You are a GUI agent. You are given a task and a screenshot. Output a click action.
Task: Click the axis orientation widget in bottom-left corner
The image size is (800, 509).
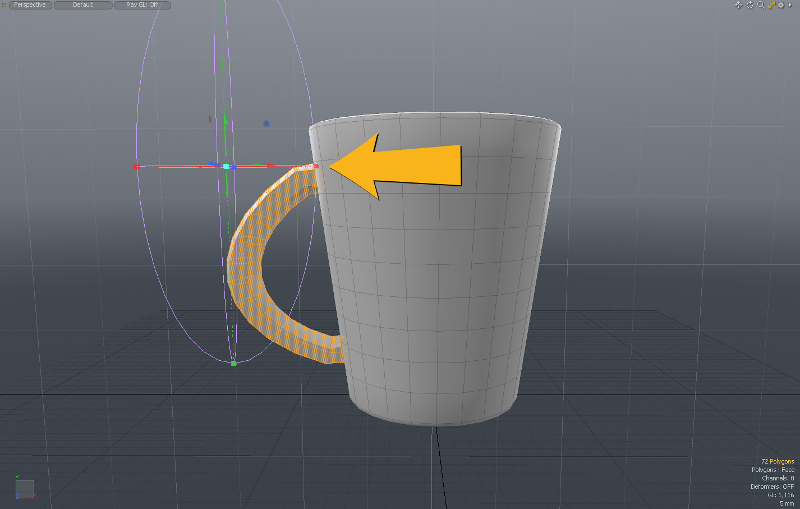tap(24, 487)
